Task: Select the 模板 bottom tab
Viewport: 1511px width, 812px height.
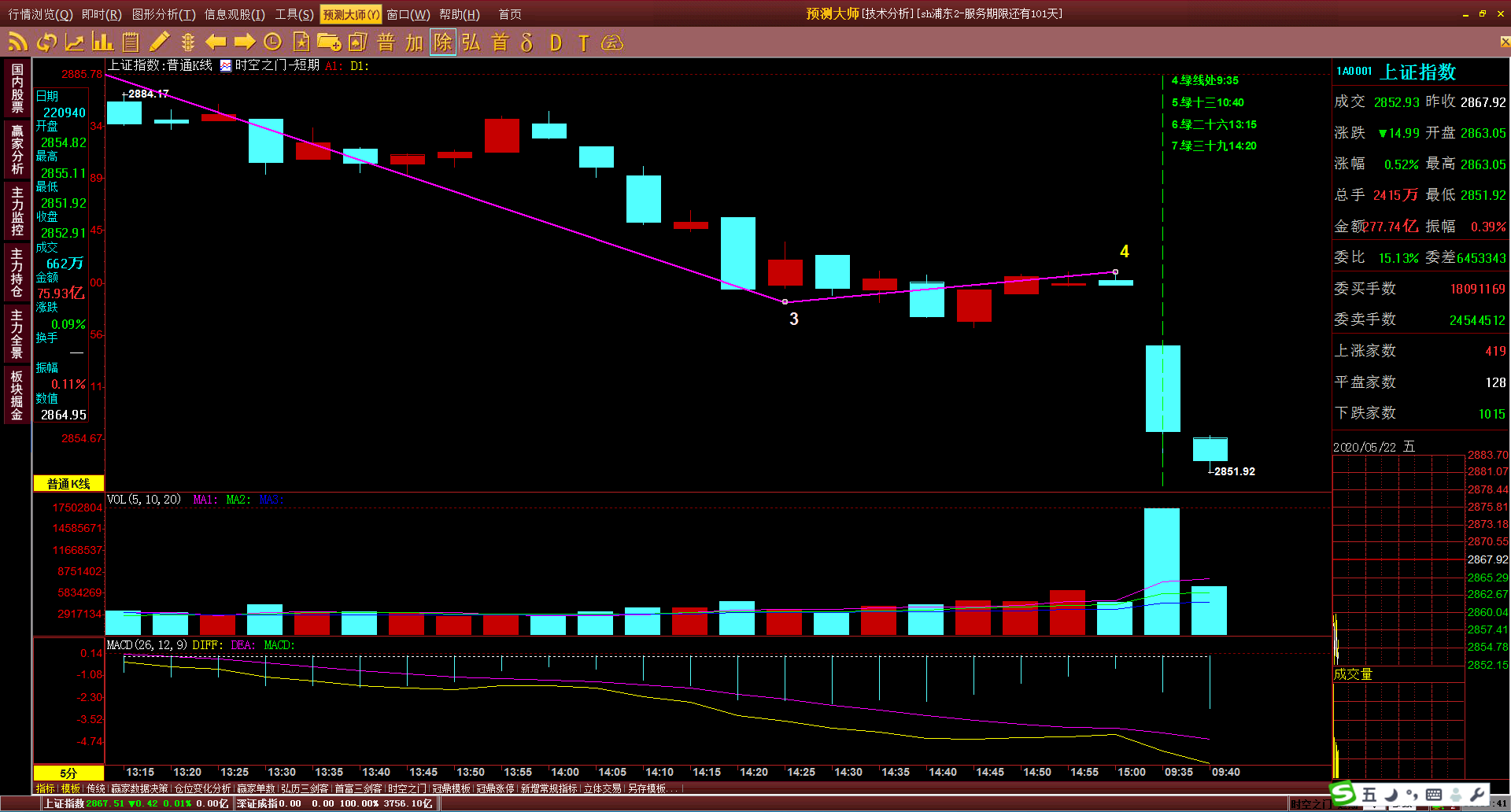Action: [71, 788]
